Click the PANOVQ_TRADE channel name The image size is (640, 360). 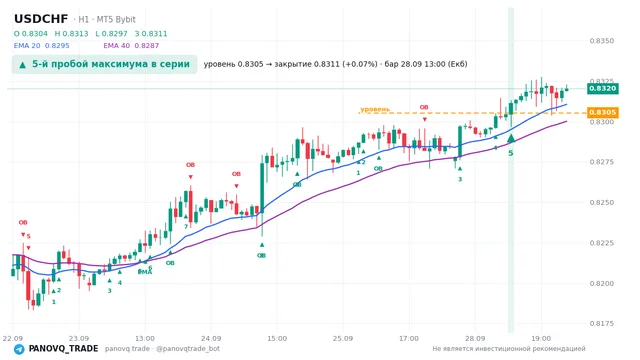click(x=63, y=349)
